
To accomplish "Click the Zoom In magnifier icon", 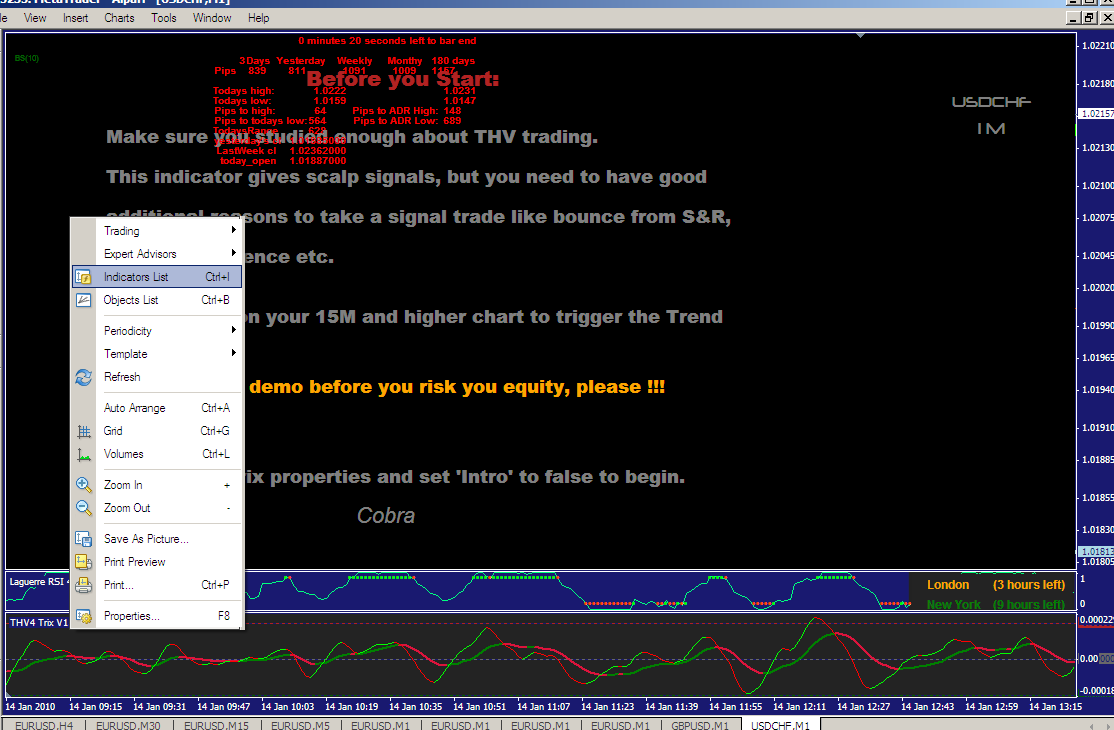I will pyautogui.click(x=83, y=485).
